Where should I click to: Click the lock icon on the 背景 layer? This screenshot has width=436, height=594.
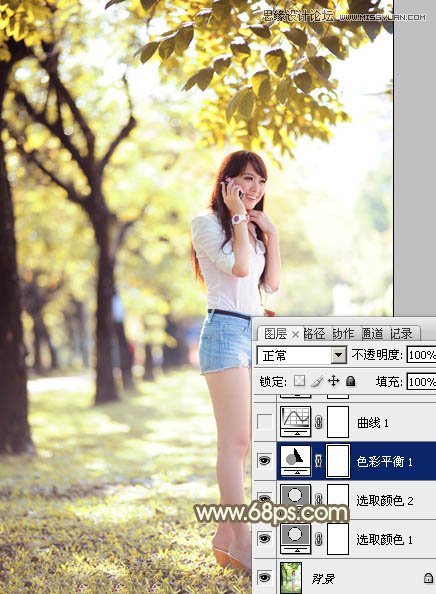(428, 578)
